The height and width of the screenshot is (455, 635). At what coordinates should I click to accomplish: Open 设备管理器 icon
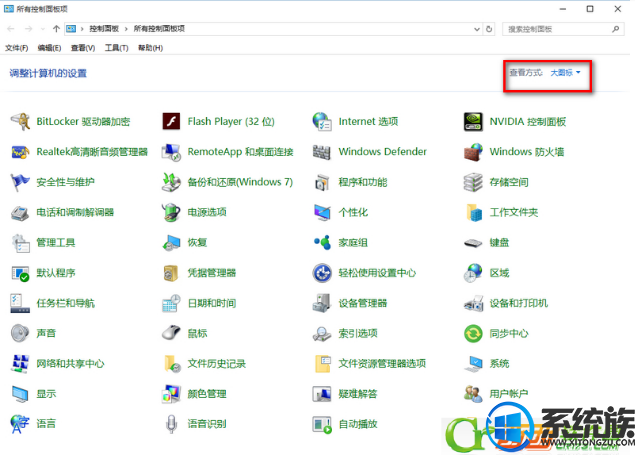[x=322, y=303]
